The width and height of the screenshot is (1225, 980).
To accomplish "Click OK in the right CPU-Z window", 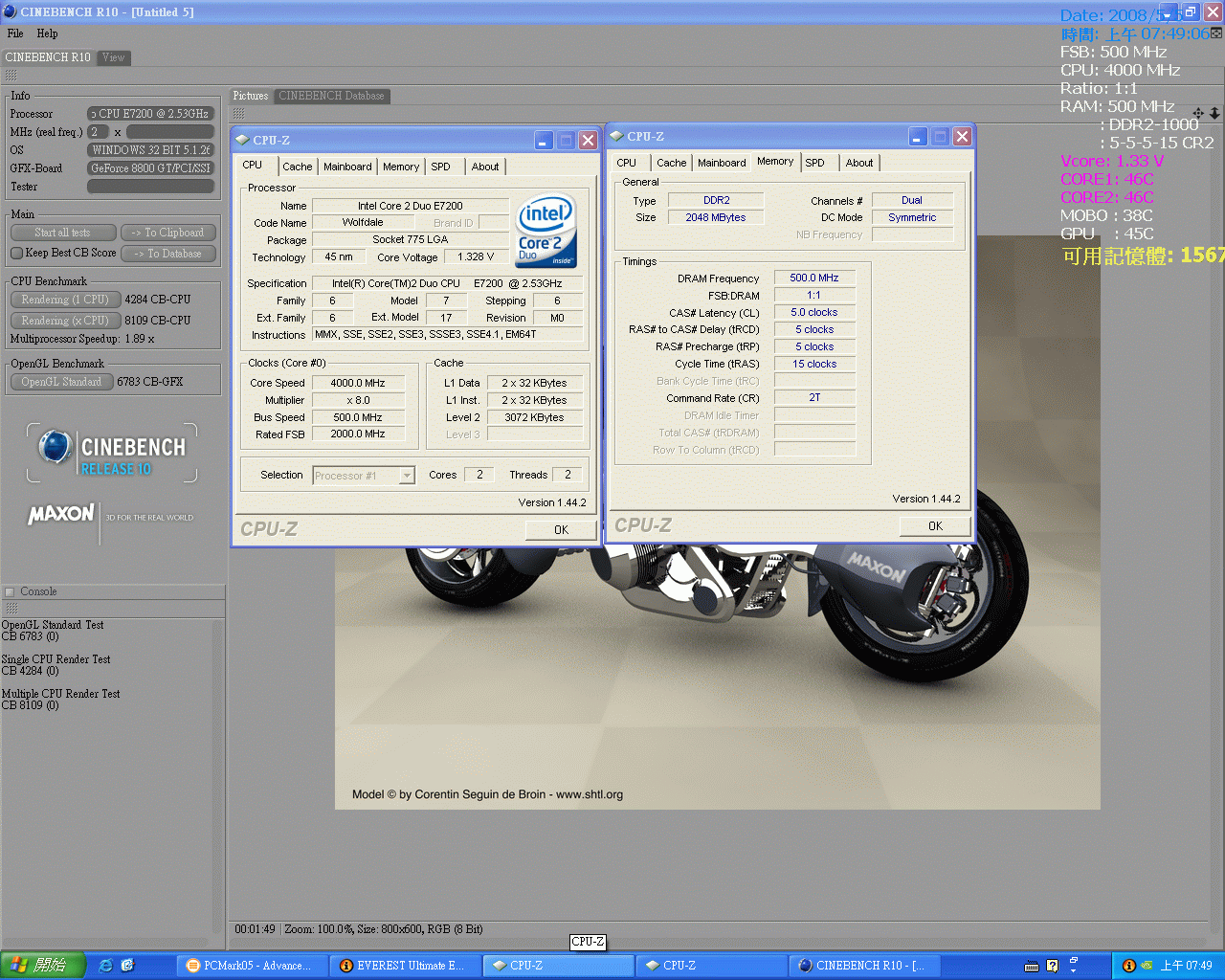I will pos(935,525).
